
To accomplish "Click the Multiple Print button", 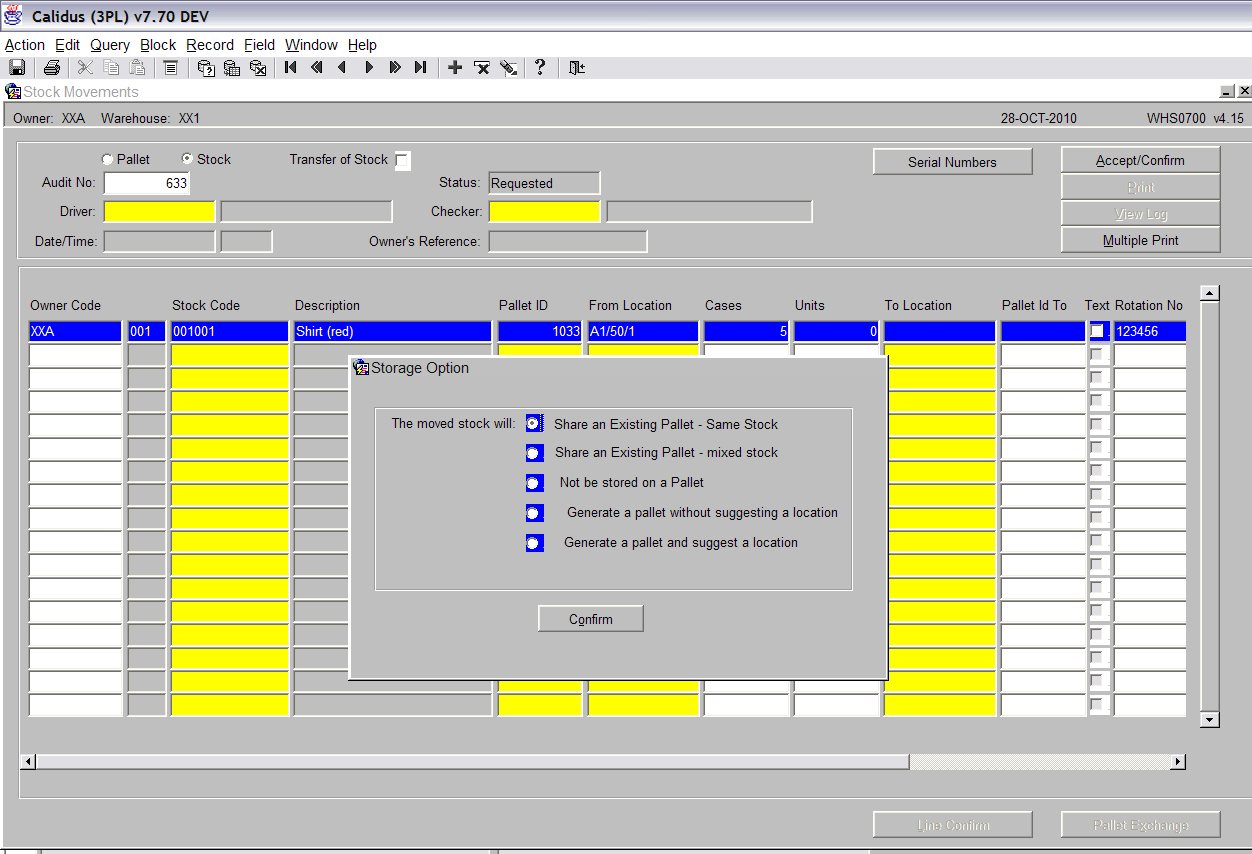I will click(x=1140, y=240).
